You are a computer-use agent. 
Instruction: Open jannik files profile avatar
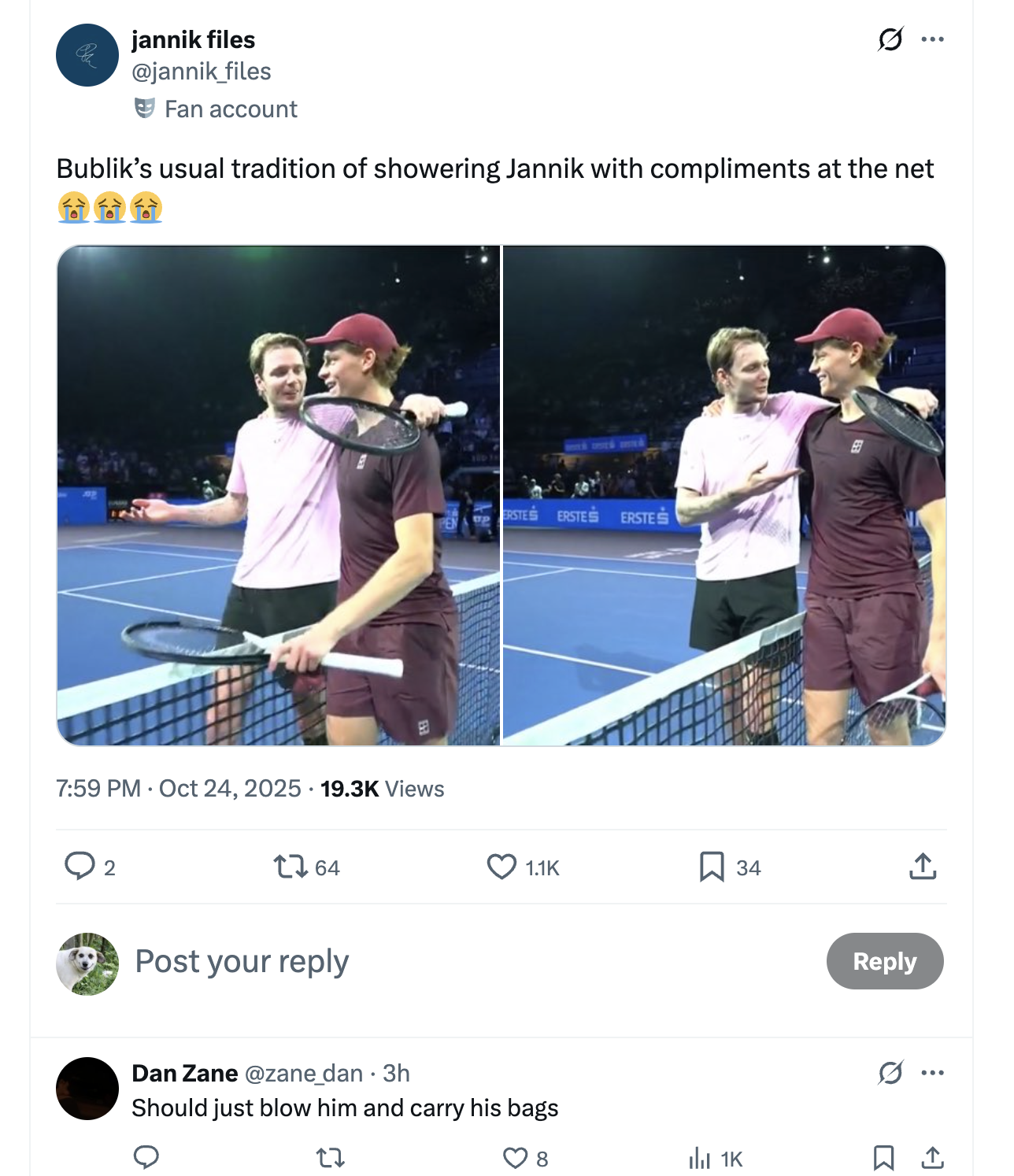[87, 55]
